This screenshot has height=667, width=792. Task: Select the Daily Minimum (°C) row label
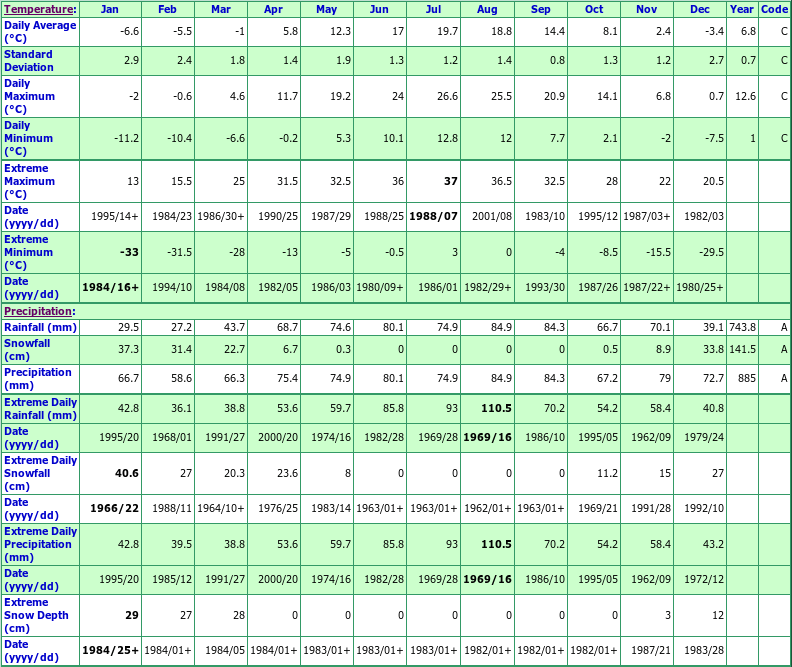pyautogui.click(x=28, y=138)
